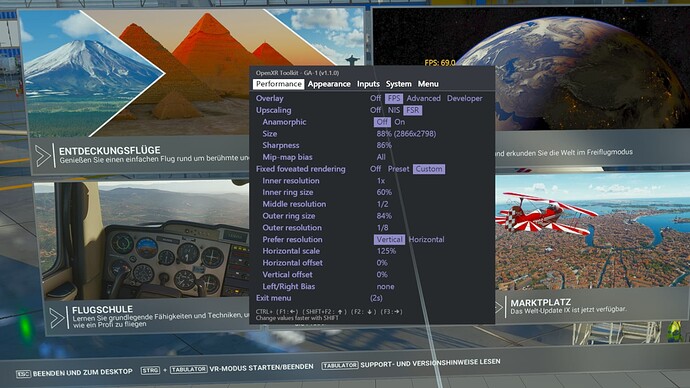Open the Inputs tab
The width and height of the screenshot is (690, 388).
click(x=368, y=84)
